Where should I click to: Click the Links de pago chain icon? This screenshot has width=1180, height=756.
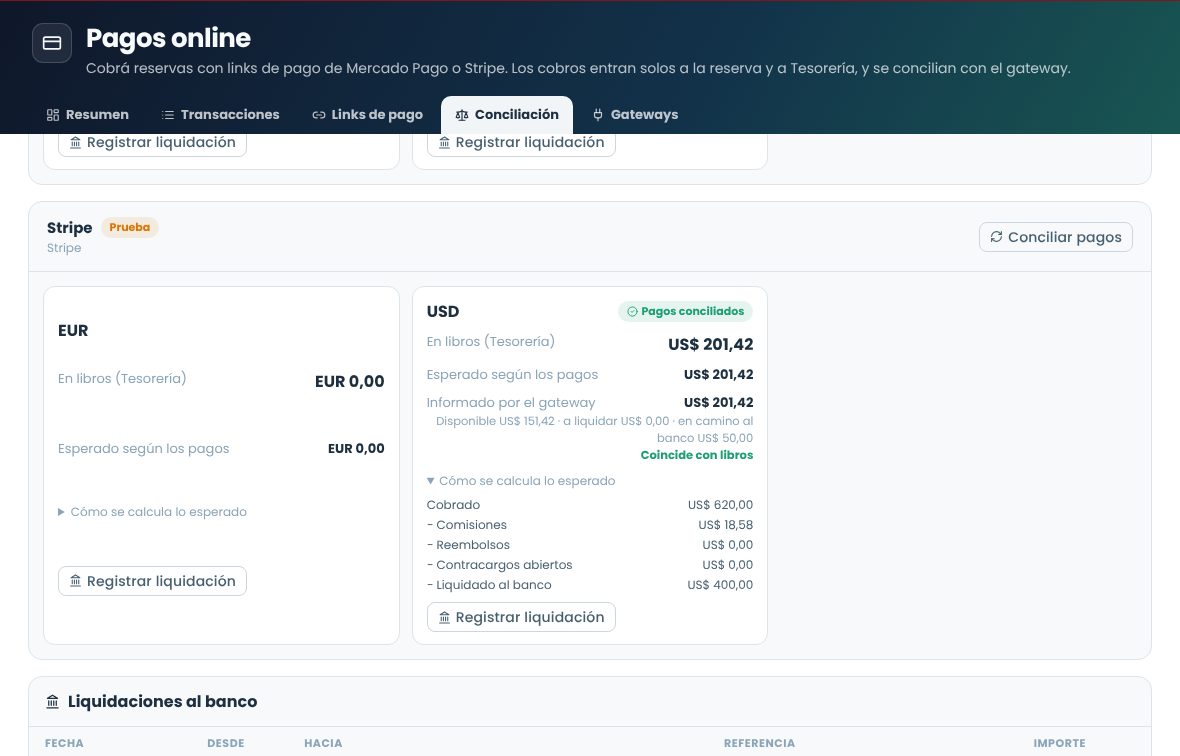click(318, 115)
